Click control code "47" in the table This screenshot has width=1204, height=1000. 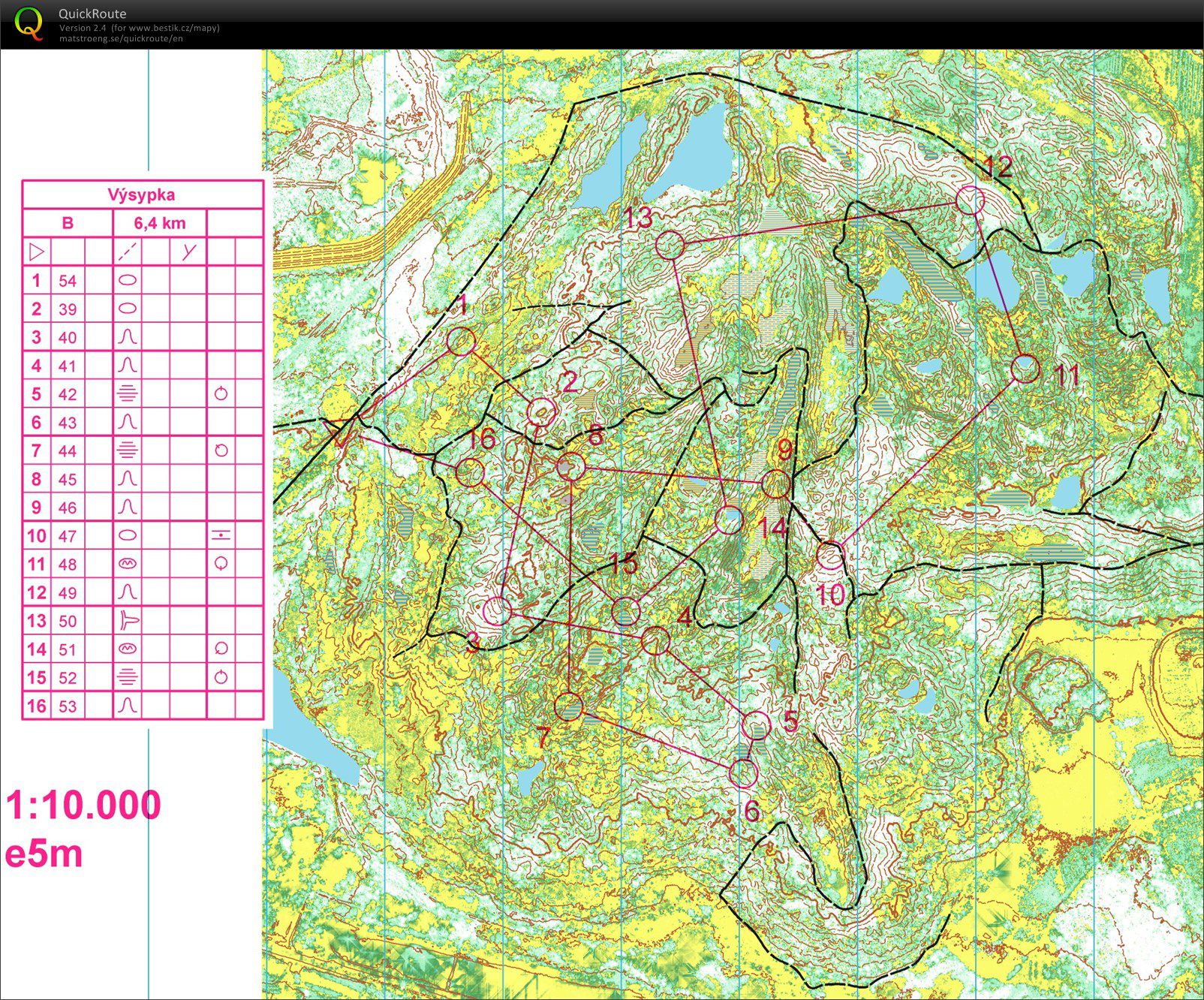68,536
